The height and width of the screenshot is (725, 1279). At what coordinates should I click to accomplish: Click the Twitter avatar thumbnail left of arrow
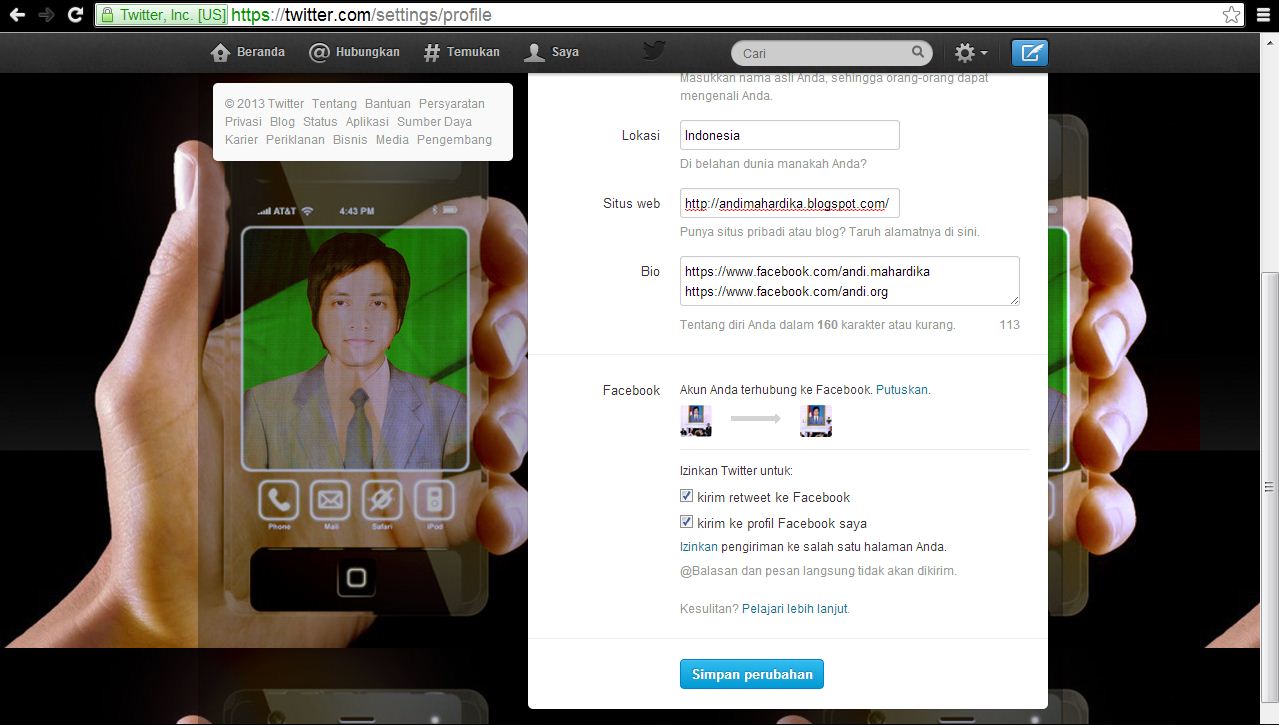pos(696,420)
